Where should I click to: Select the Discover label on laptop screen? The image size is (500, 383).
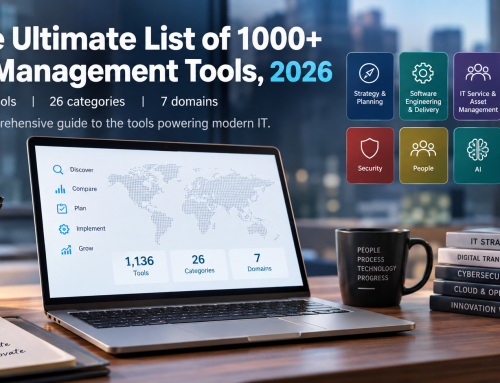click(x=81, y=170)
